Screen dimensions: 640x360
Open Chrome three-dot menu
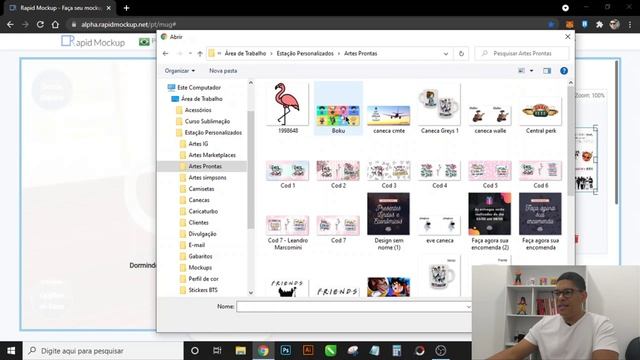click(630, 24)
